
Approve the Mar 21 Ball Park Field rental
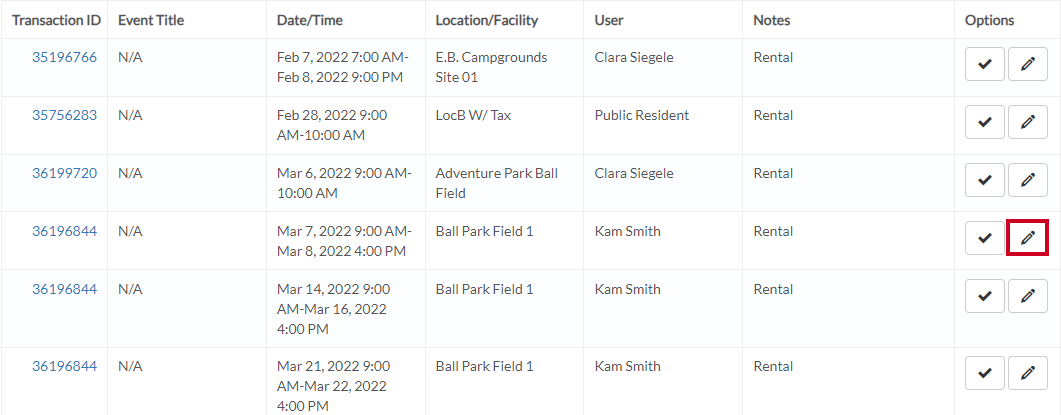click(985, 373)
